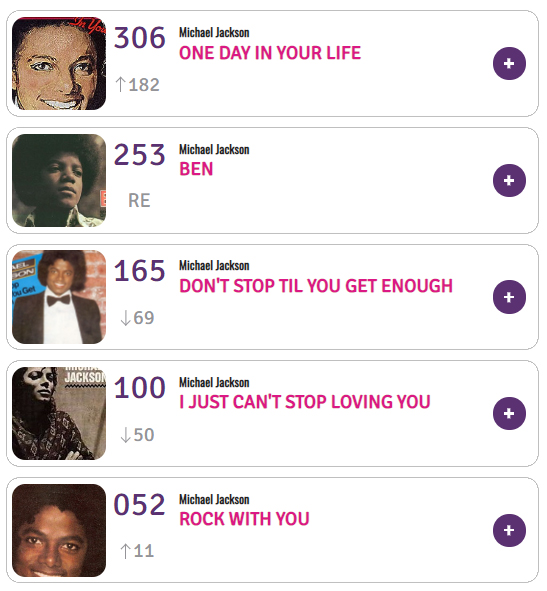Open the BEN song title link

point(196,169)
